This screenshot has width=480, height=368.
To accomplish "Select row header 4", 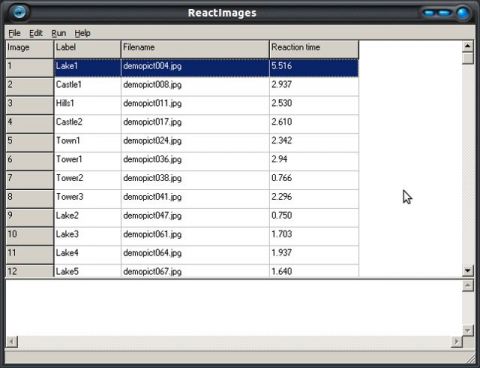I will coord(30,124).
